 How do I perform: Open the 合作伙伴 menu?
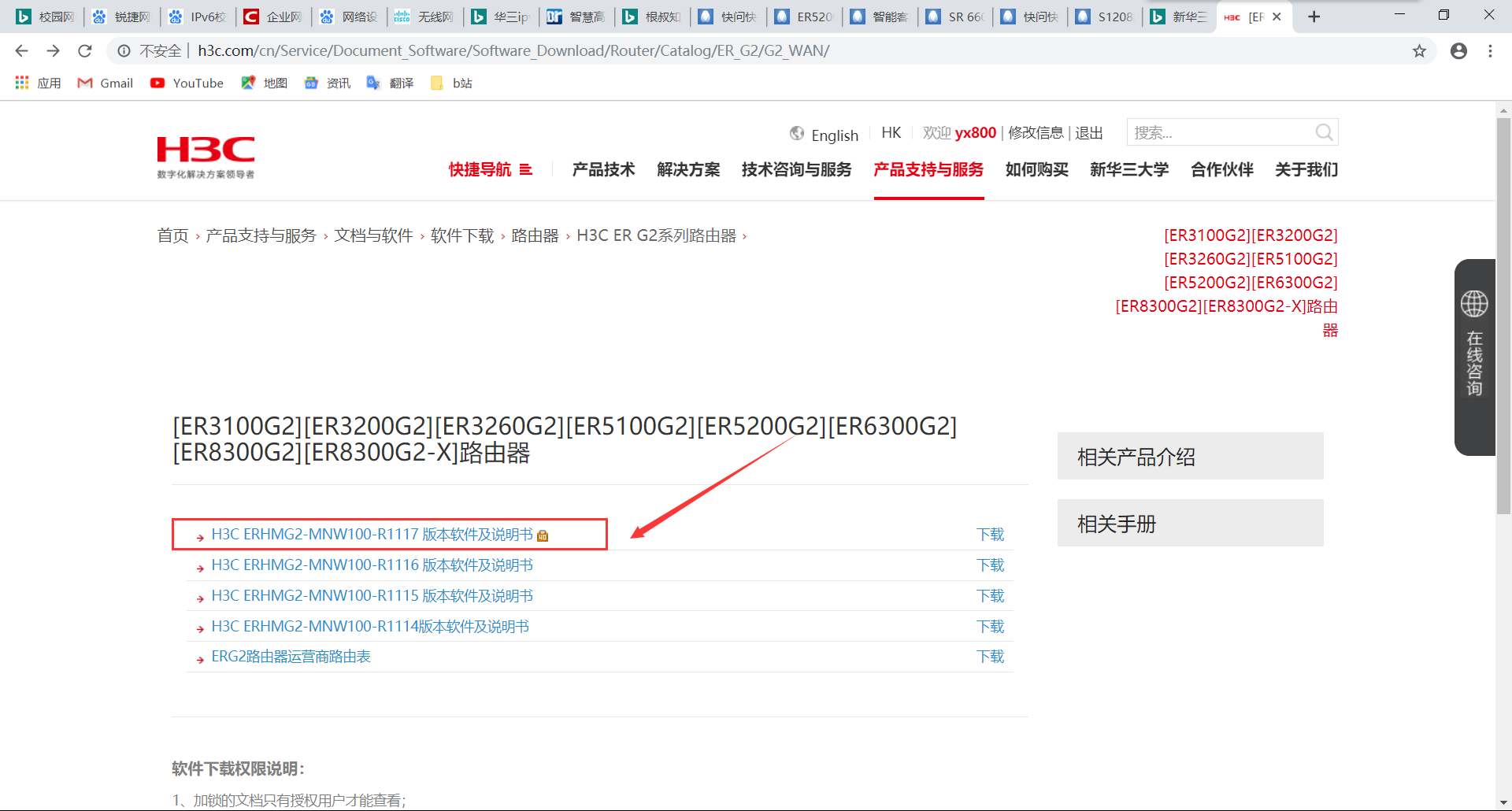pyautogui.click(x=1221, y=169)
